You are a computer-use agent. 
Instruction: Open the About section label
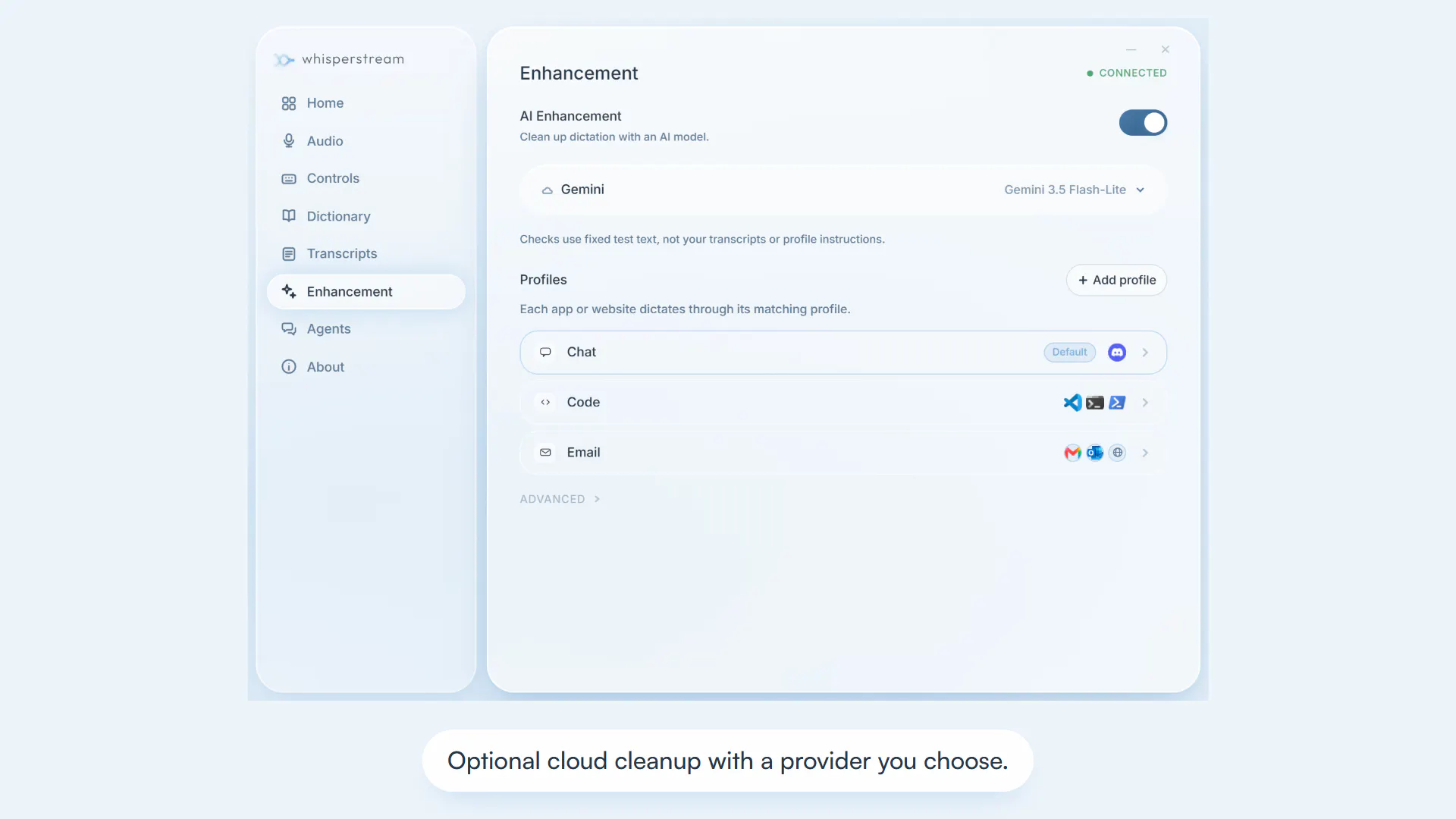click(x=325, y=367)
